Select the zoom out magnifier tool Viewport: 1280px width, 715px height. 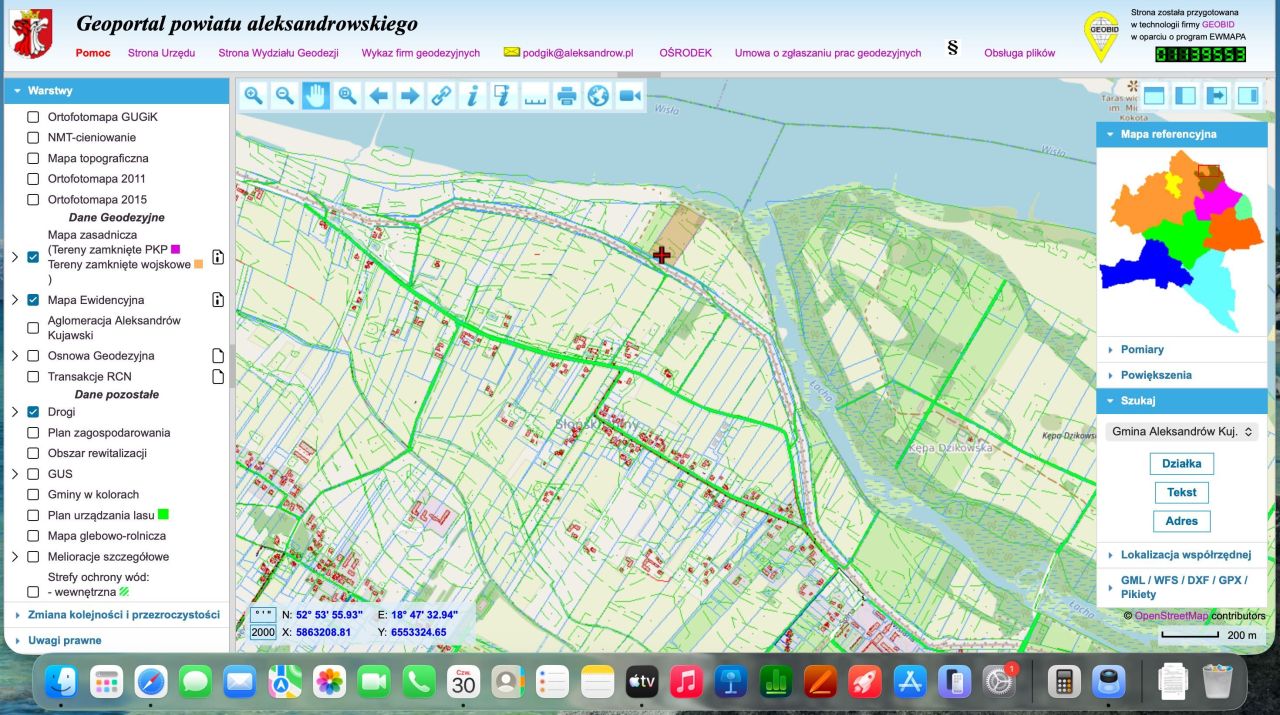pyautogui.click(x=285, y=96)
